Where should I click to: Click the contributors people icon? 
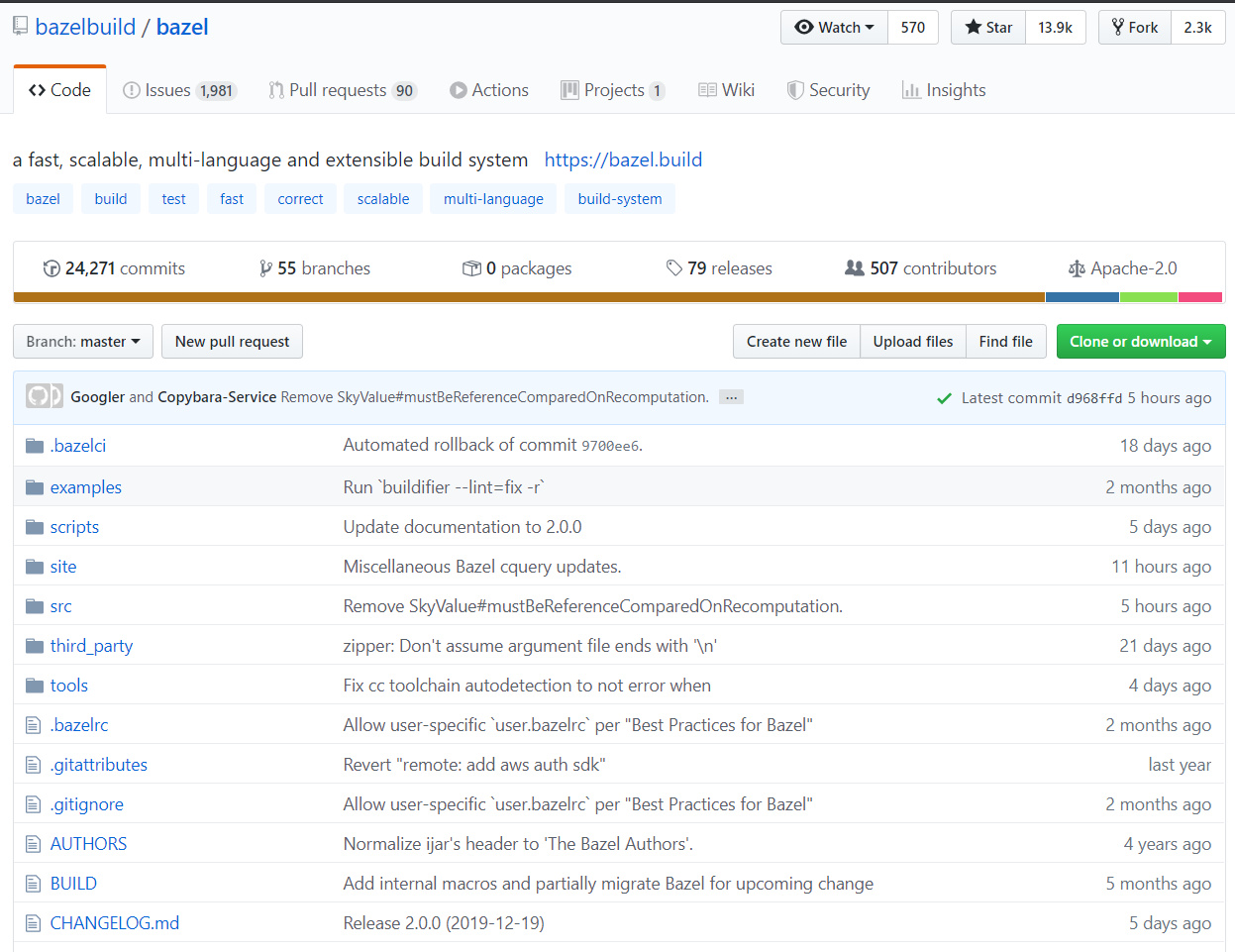pos(854,268)
